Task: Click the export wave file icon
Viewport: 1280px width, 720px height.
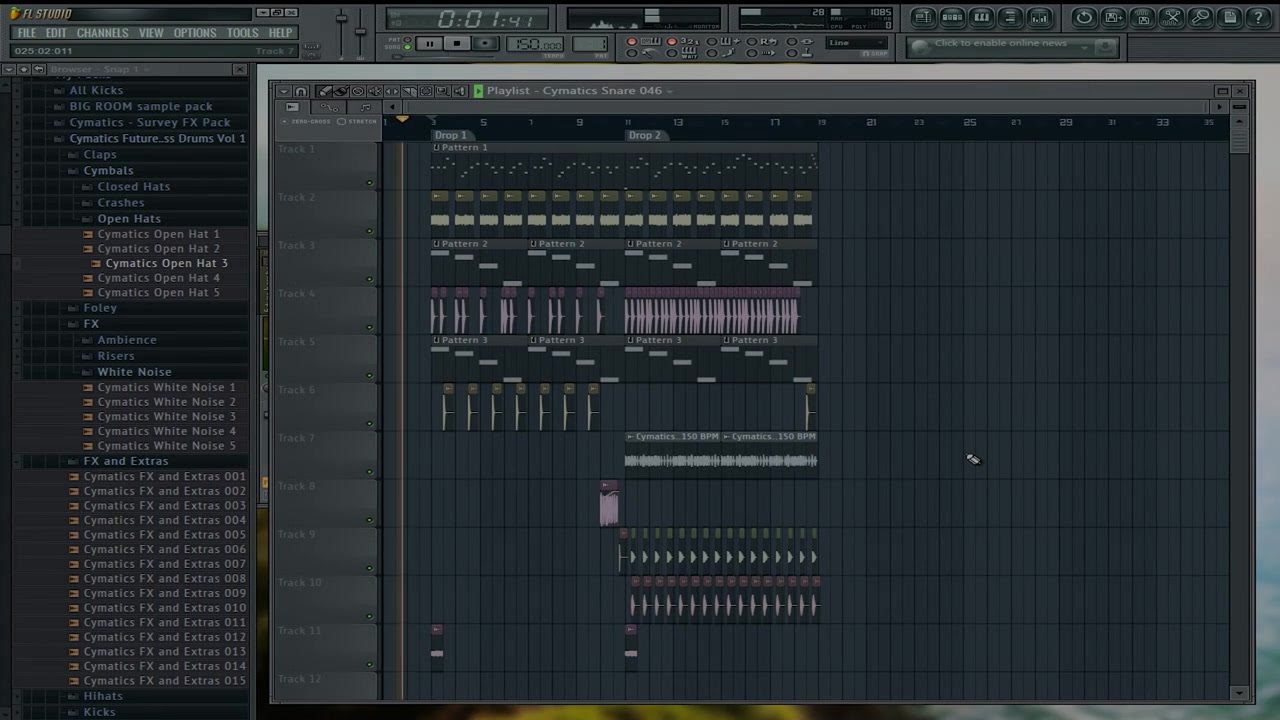Action: coord(1143,18)
